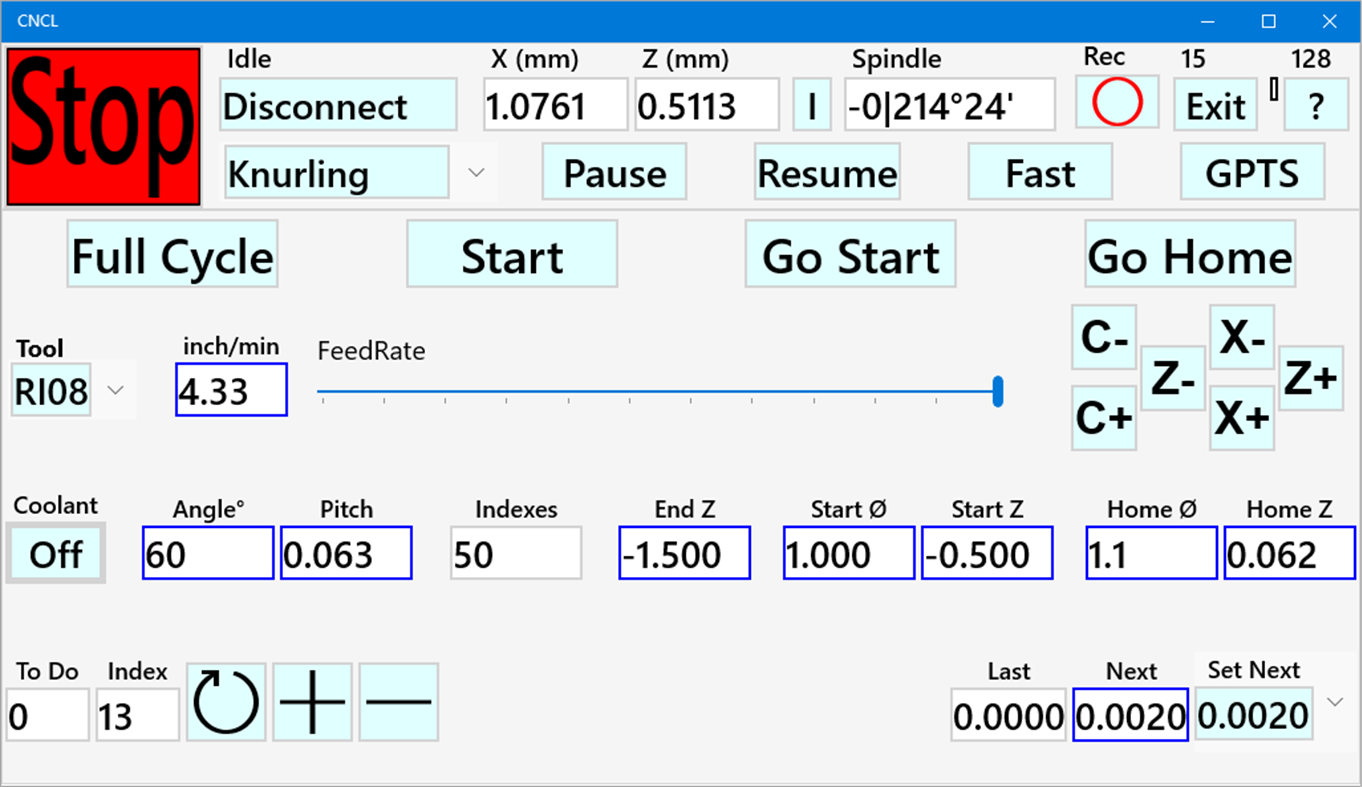Pause the current operation
This screenshot has width=1362, height=787.
[613, 171]
